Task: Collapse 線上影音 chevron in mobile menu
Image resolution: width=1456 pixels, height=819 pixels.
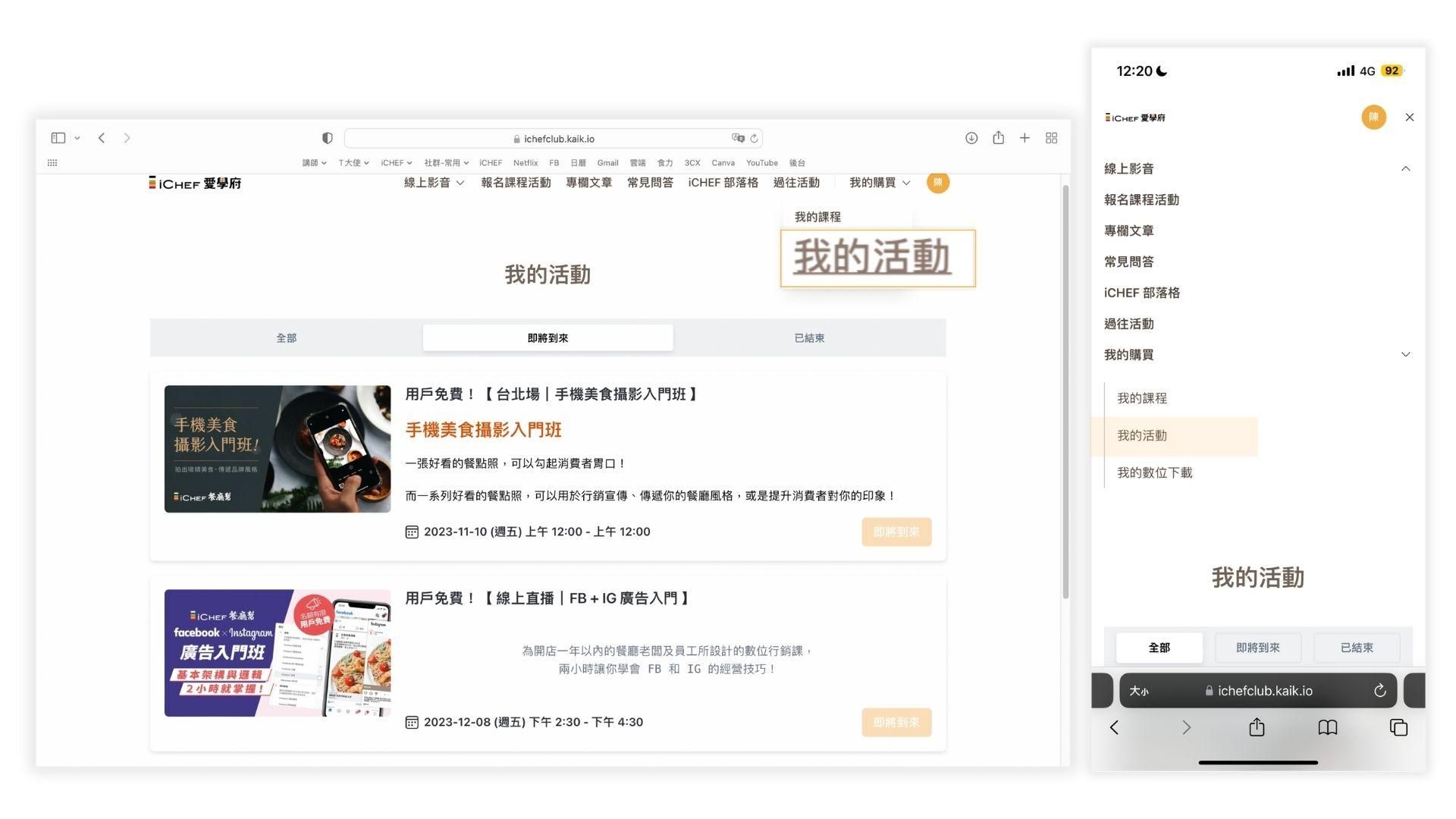Action: pyautogui.click(x=1405, y=169)
